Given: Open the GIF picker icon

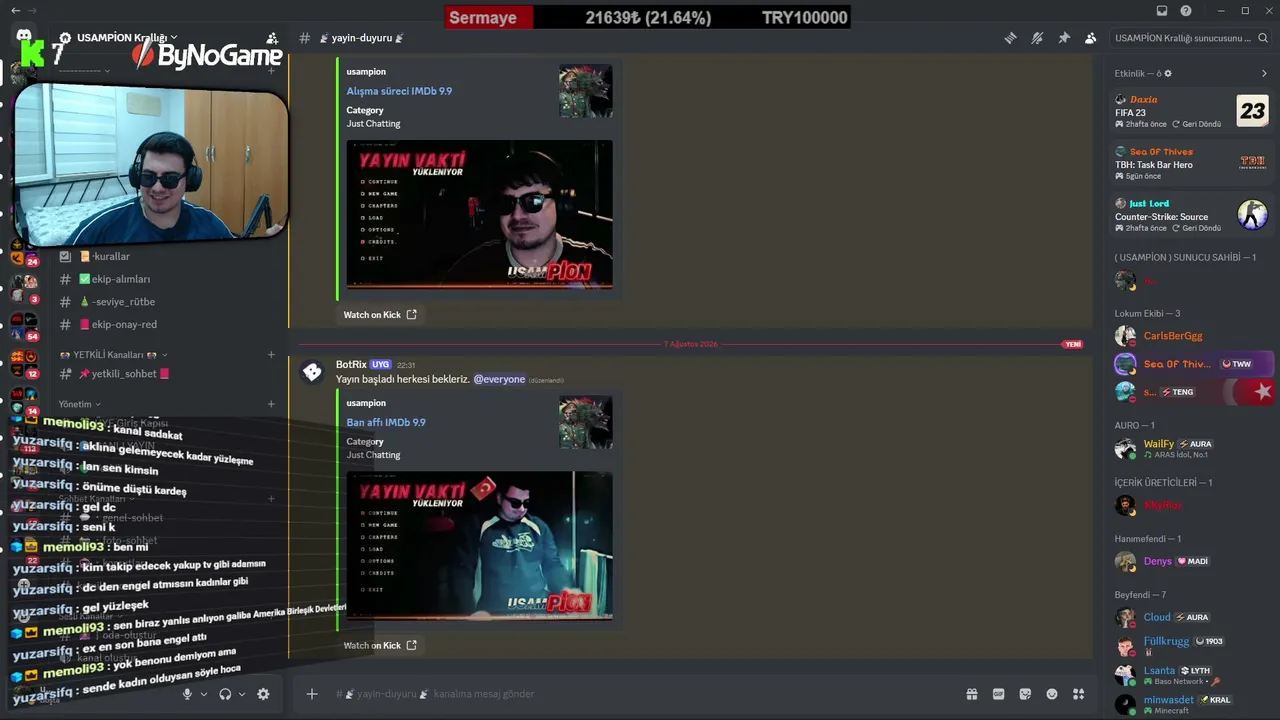Looking at the screenshot, I should point(998,694).
